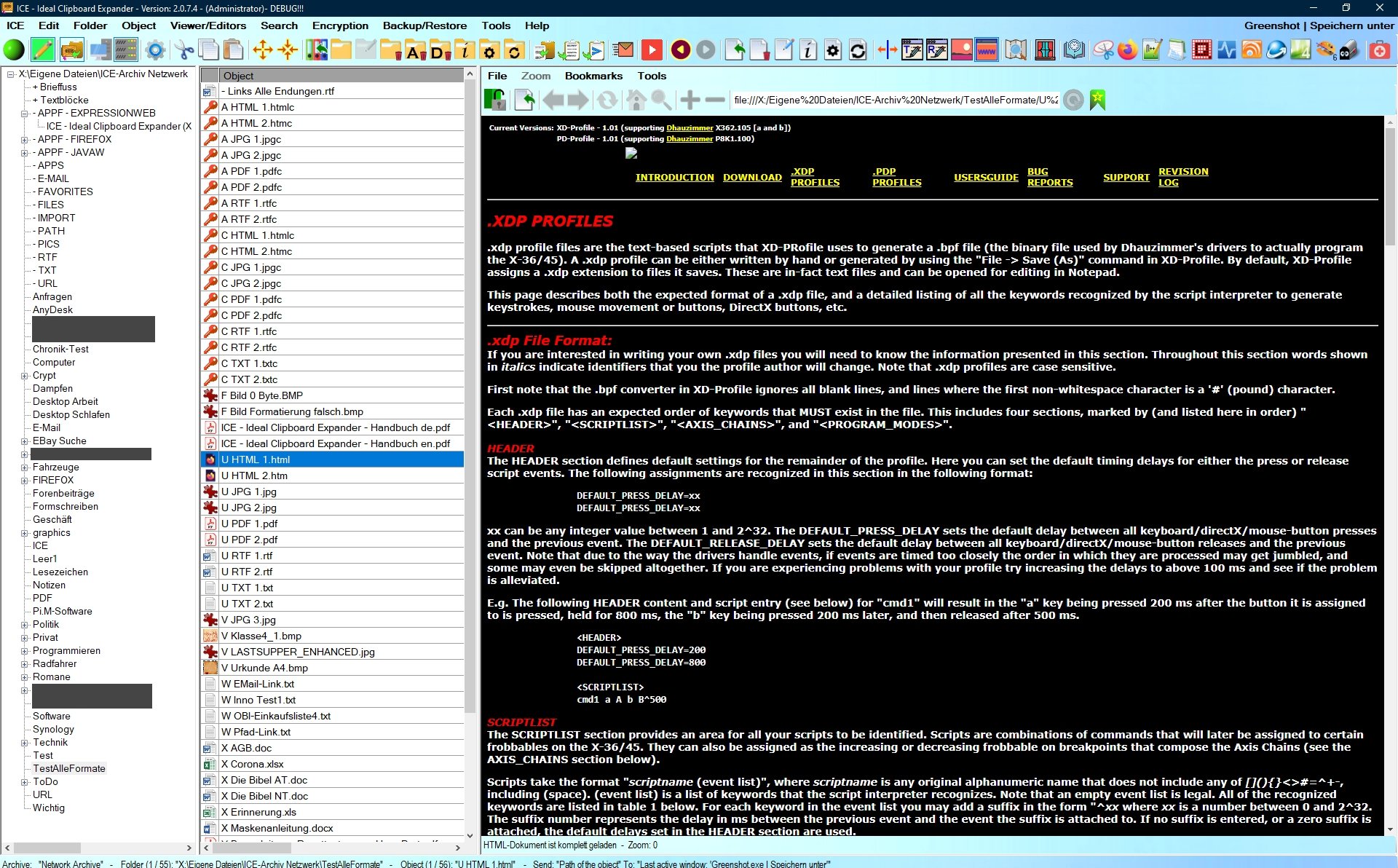Image resolution: width=1398 pixels, height=868 pixels.
Task: Click the blue settings gear icon
Action: [x=155, y=50]
